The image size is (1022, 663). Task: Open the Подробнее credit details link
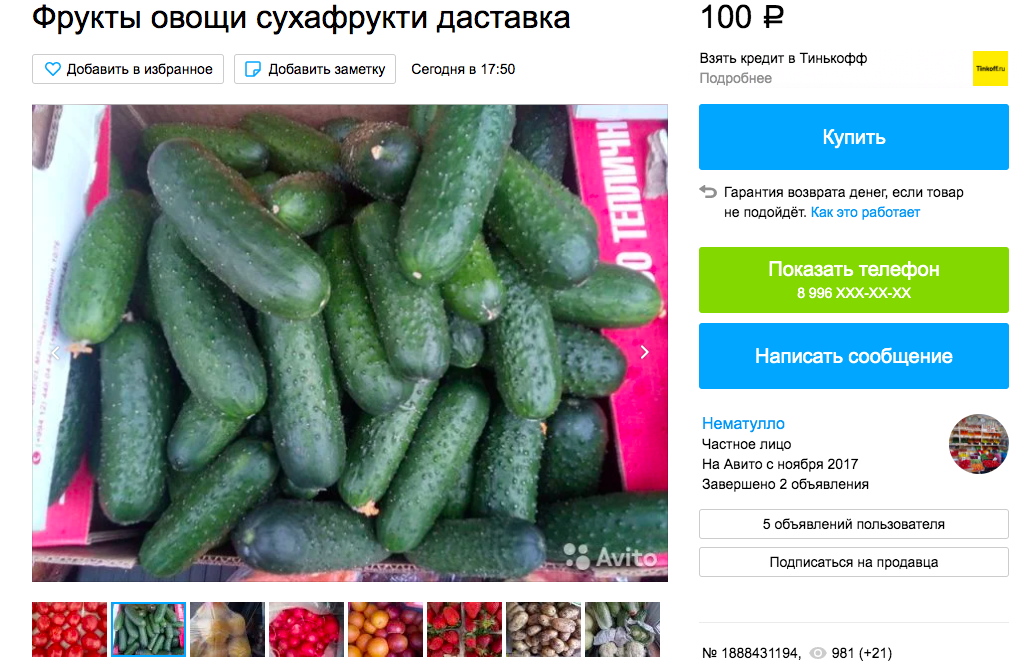[735, 78]
